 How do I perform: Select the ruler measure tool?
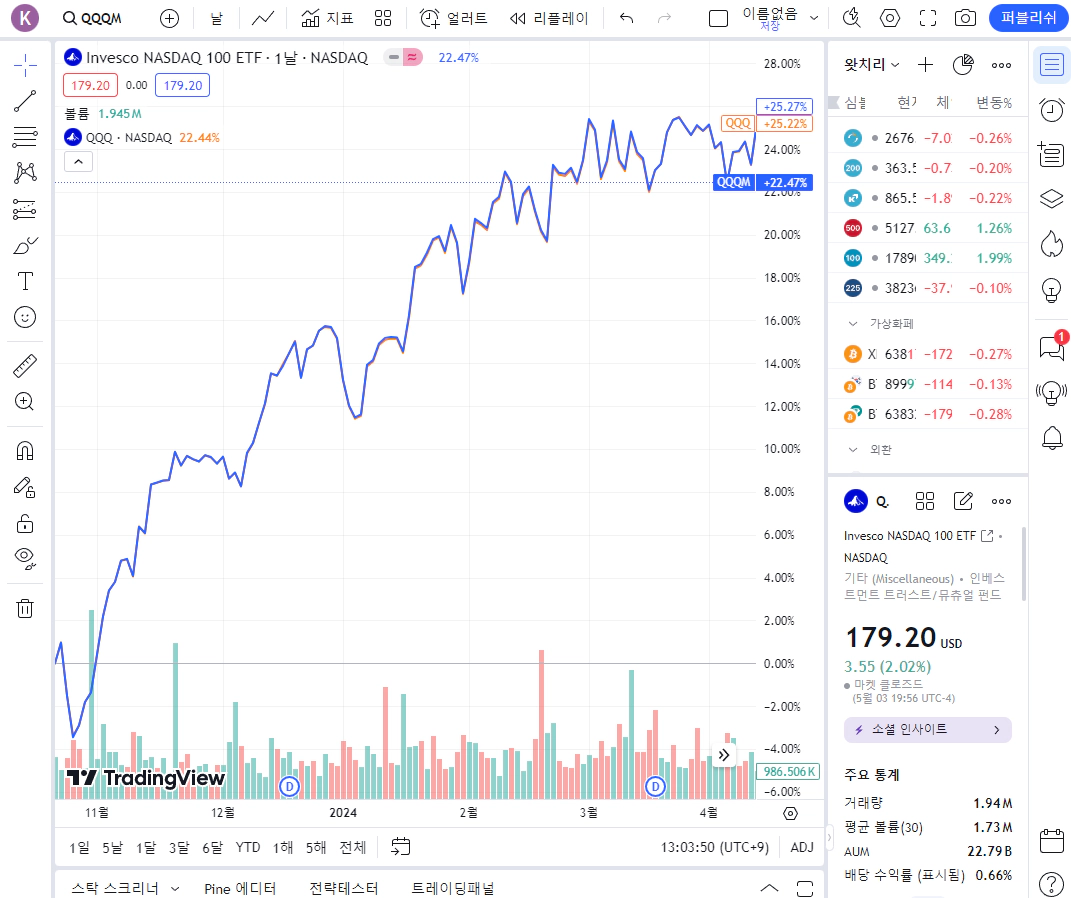click(x=25, y=366)
